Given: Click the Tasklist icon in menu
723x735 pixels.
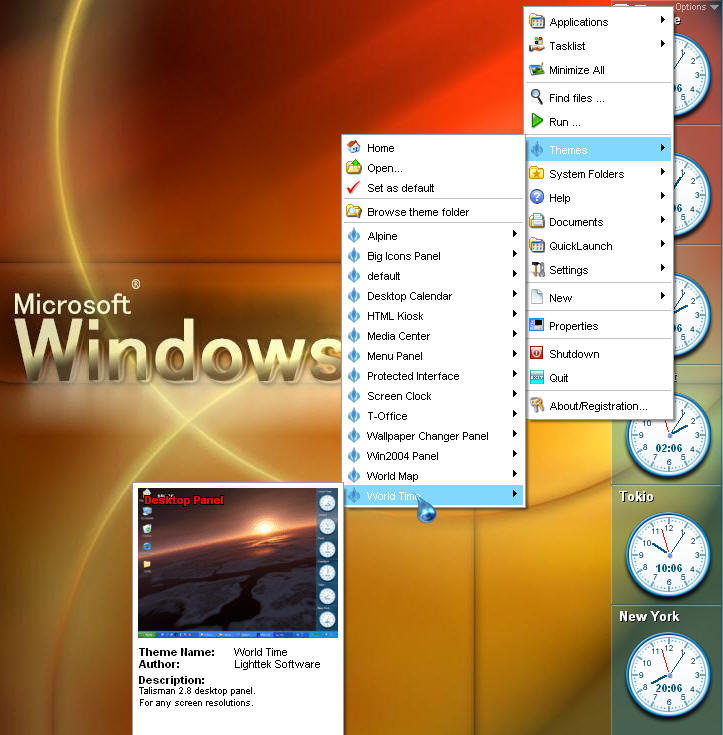Looking at the screenshot, I should pos(536,45).
